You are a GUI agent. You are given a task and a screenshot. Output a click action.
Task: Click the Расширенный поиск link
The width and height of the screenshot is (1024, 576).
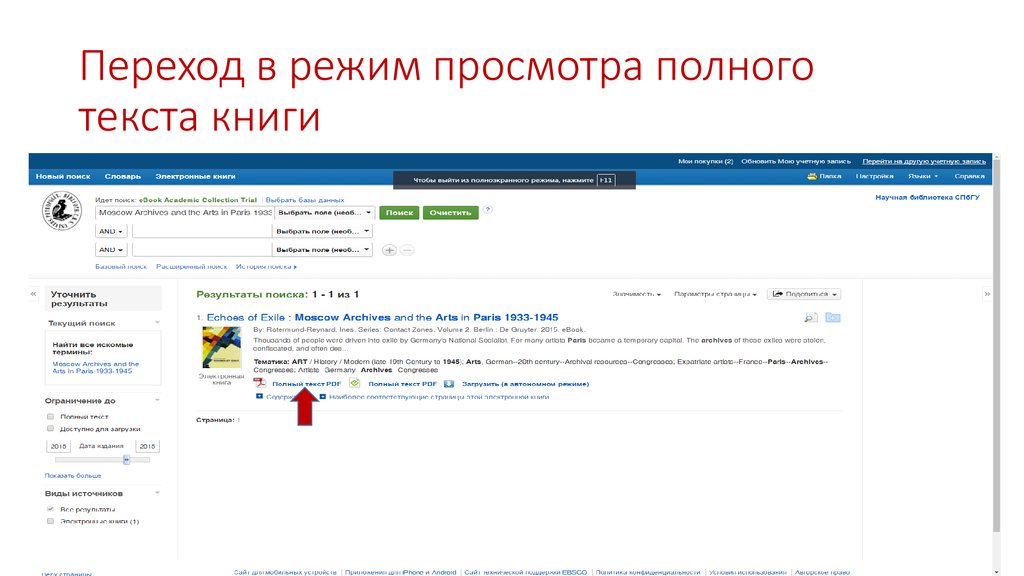(x=191, y=266)
